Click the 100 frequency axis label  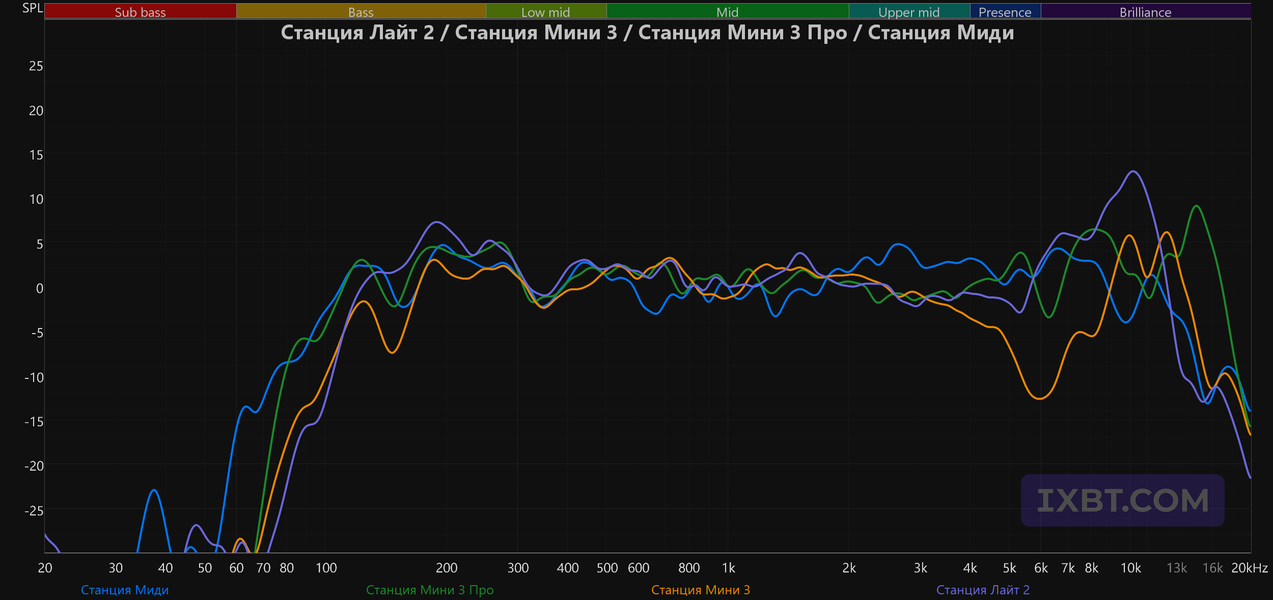[x=326, y=568]
